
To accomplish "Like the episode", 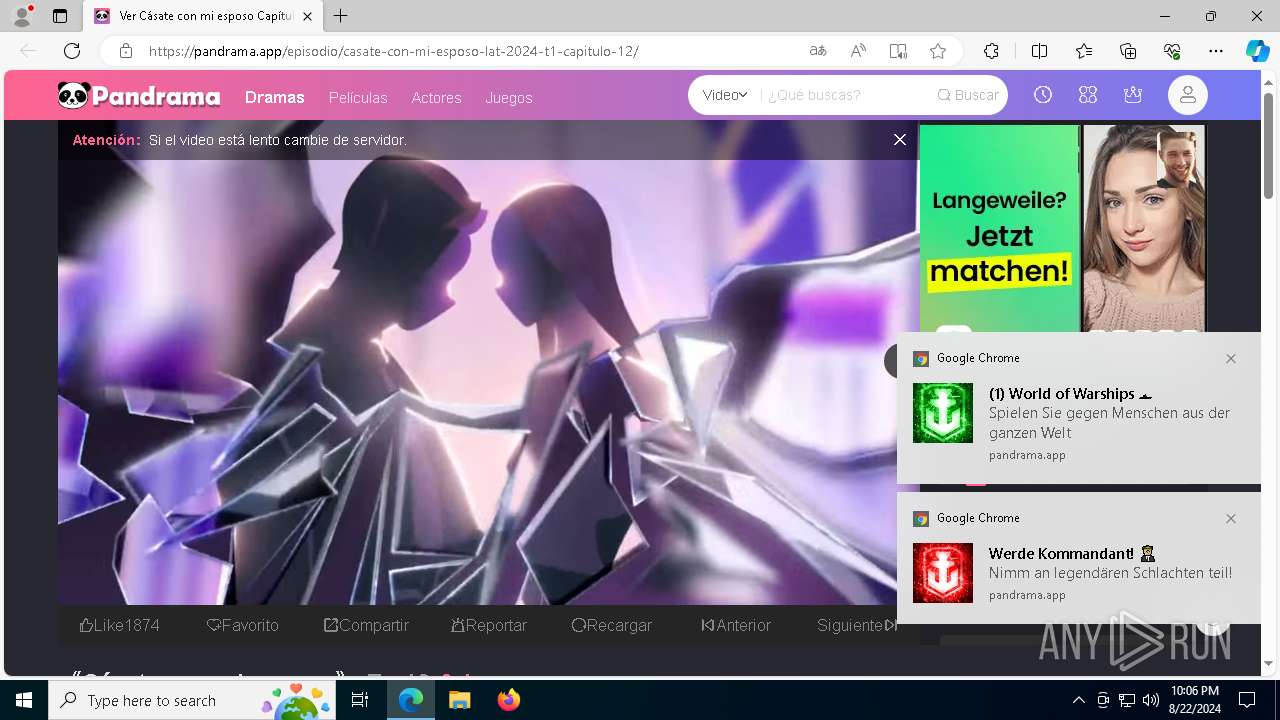I will pyautogui.click(x=119, y=625).
